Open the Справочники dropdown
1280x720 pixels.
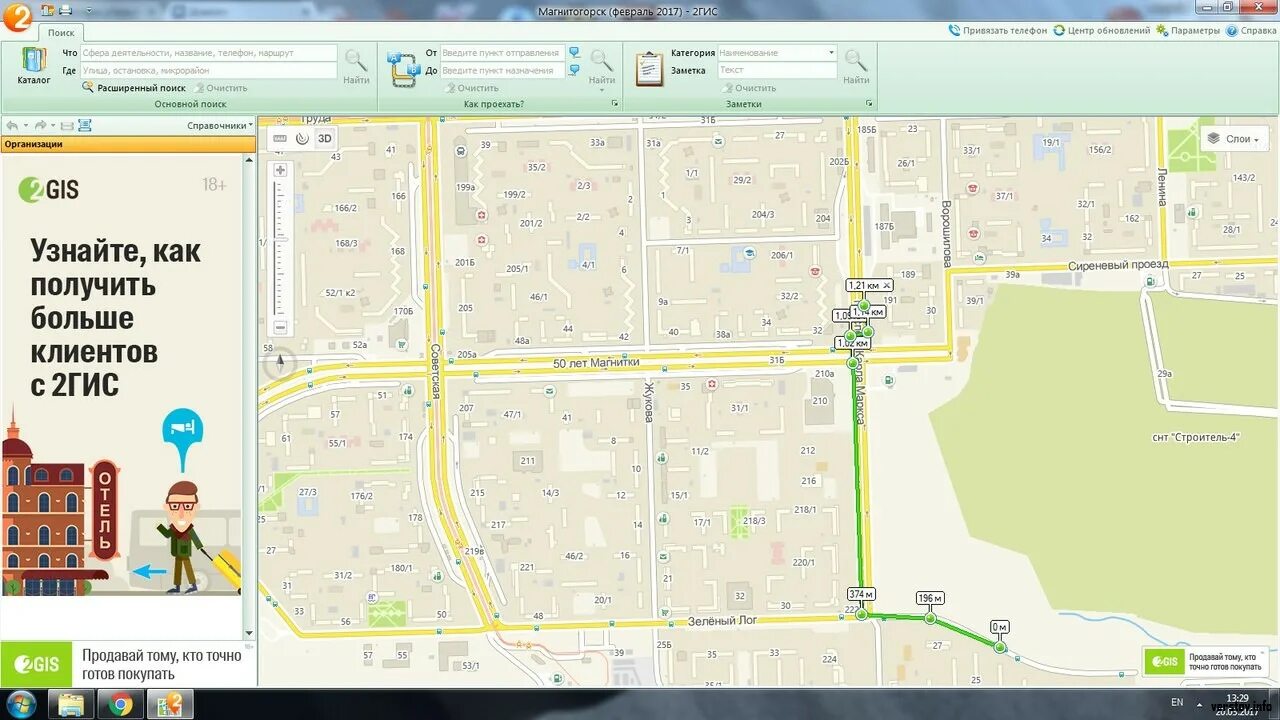click(x=219, y=126)
